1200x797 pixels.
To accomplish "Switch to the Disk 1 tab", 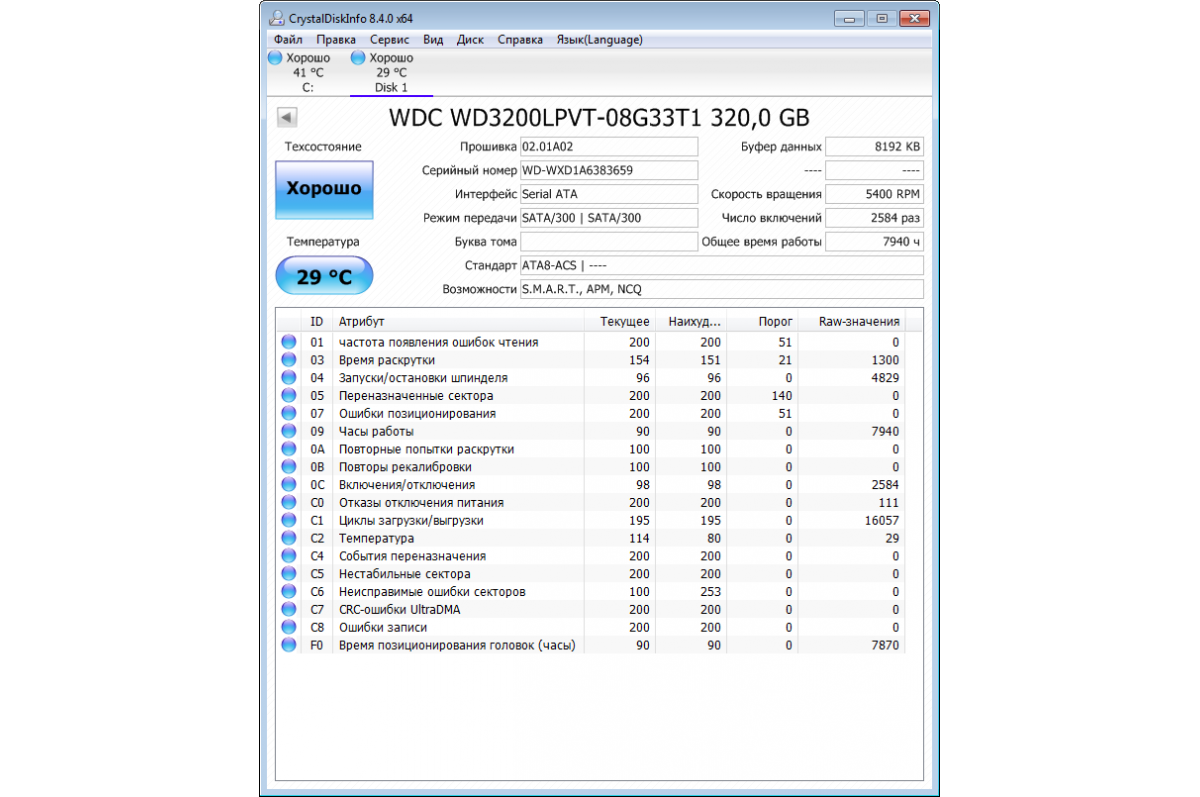I will coord(391,87).
